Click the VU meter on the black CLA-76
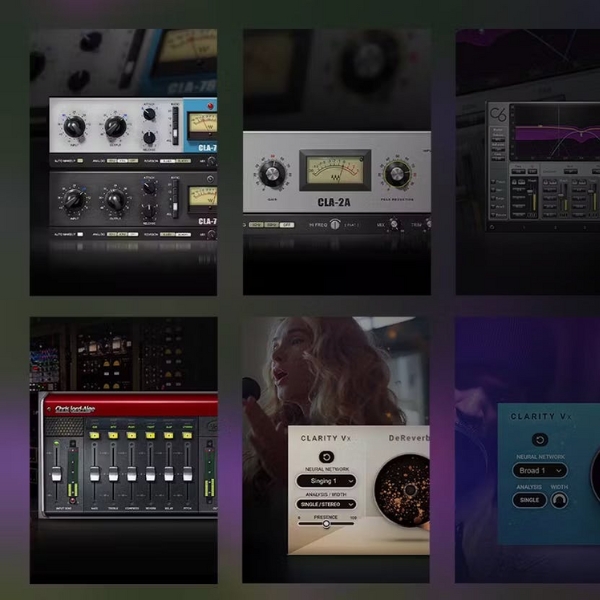Screen dimensions: 600x600 [x=203, y=197]
